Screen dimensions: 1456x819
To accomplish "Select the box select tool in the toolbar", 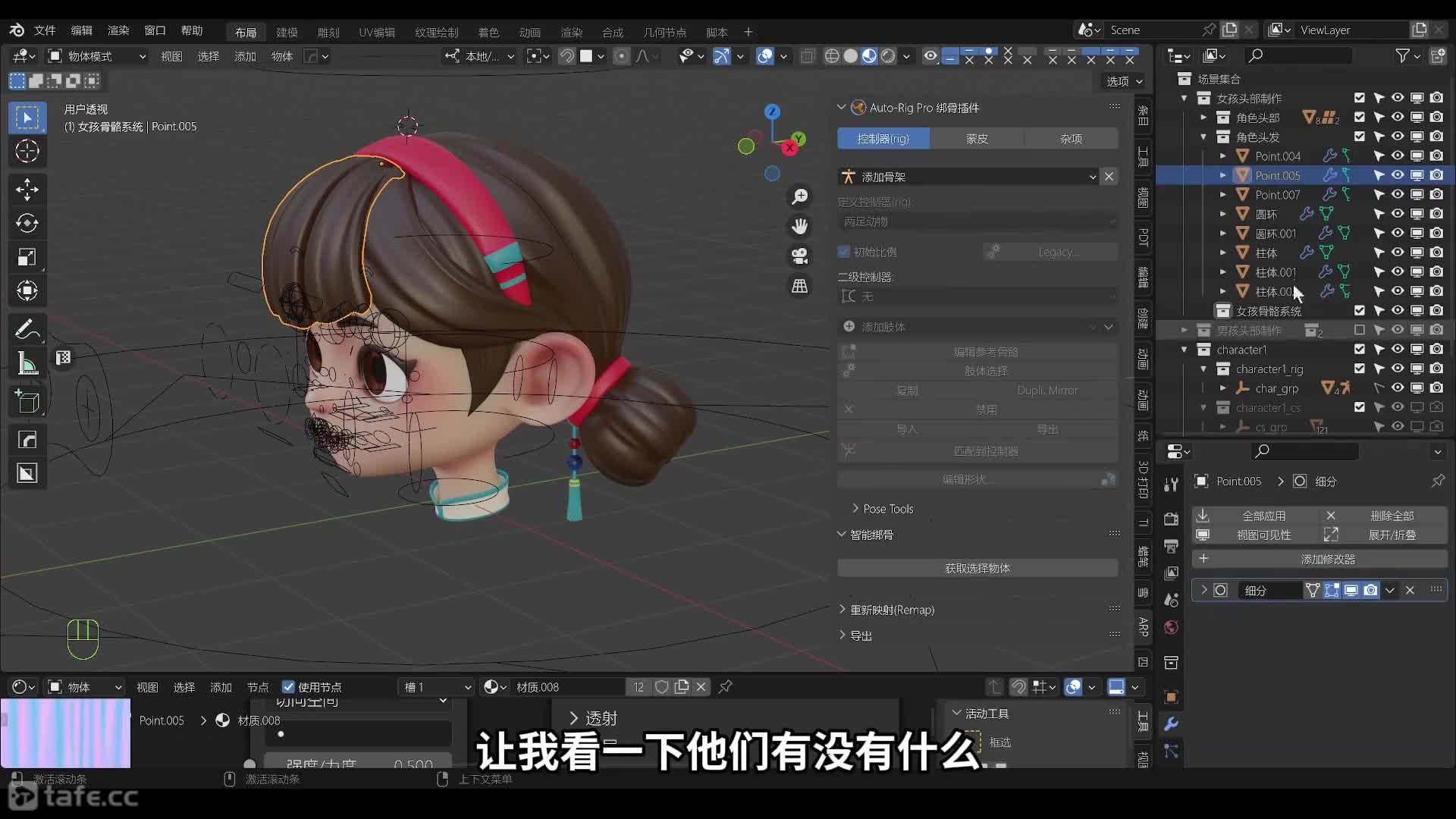I will point(27,118).
